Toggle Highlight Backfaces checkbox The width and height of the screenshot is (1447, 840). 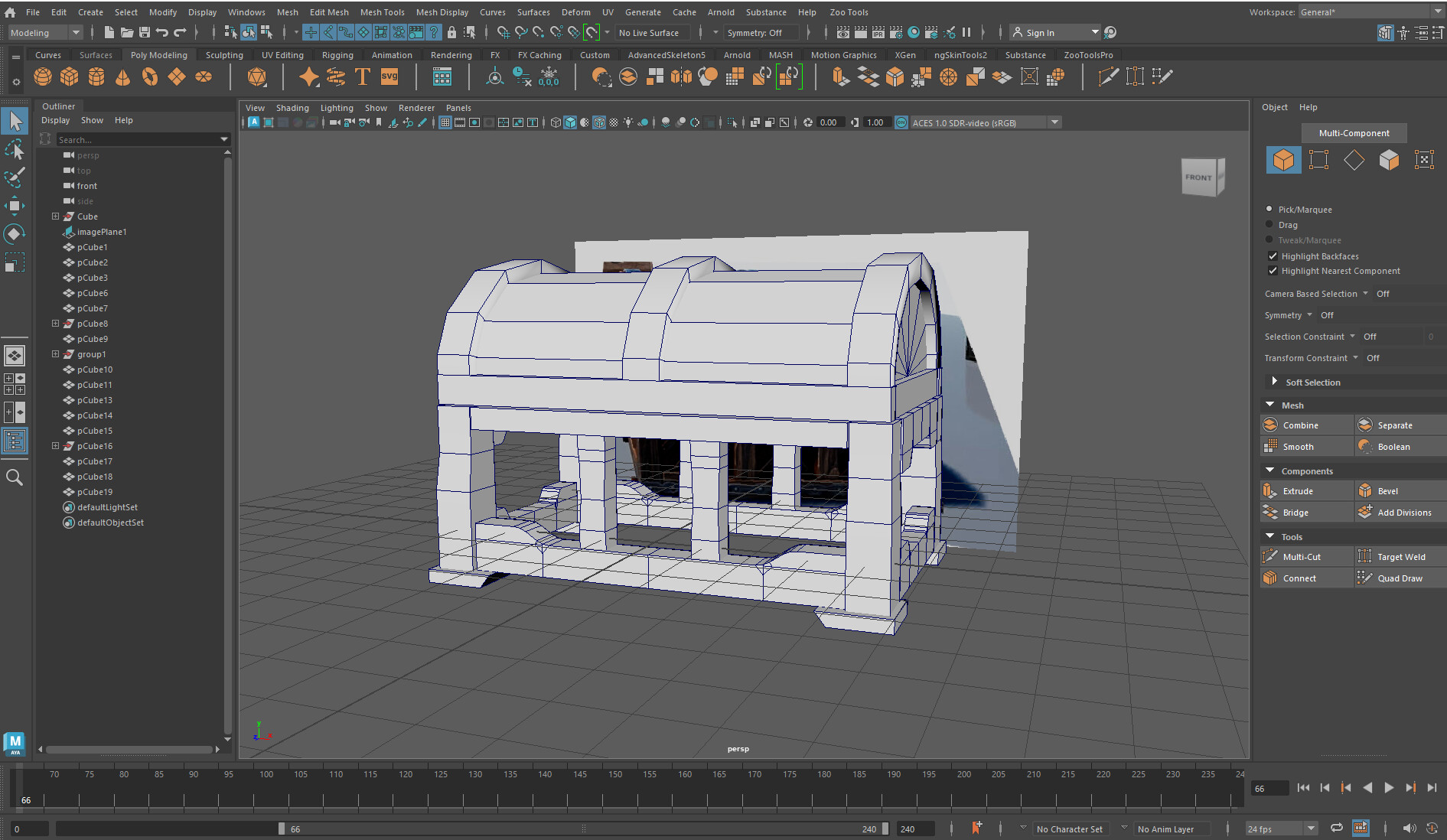tap(1273, 256)
